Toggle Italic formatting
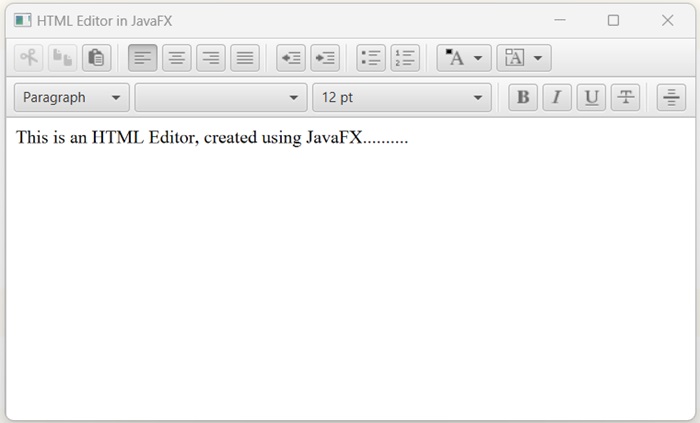The width and height of the screenshot is (700, 423). pos(557,97)
